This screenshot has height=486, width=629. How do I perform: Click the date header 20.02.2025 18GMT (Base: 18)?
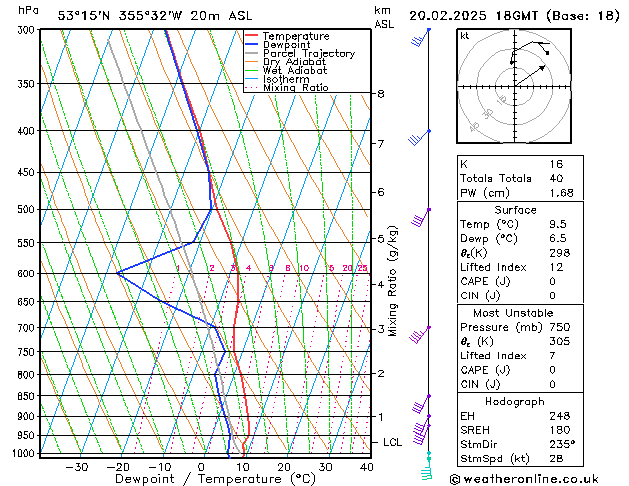pos(514,16)
